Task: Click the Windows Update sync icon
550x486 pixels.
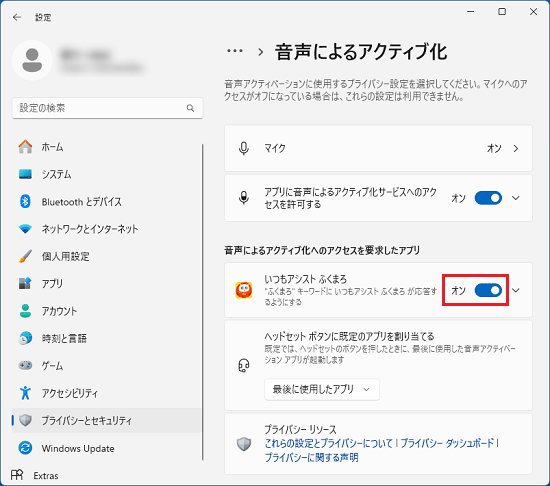Action: (x=25, y=448)
